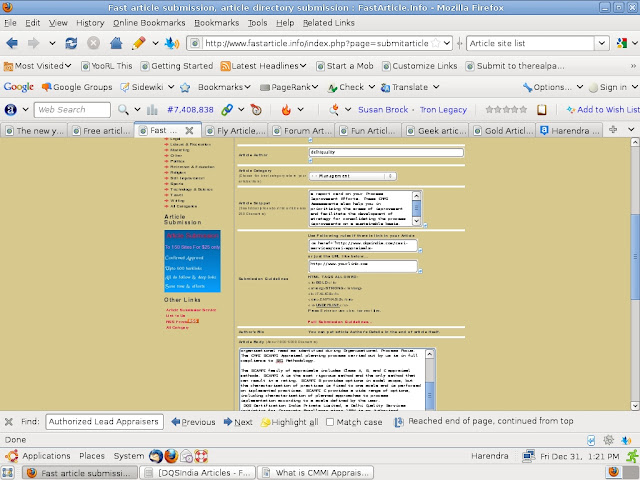Go to the browser Home page icon
640x480 pixels.
(115, 44)
